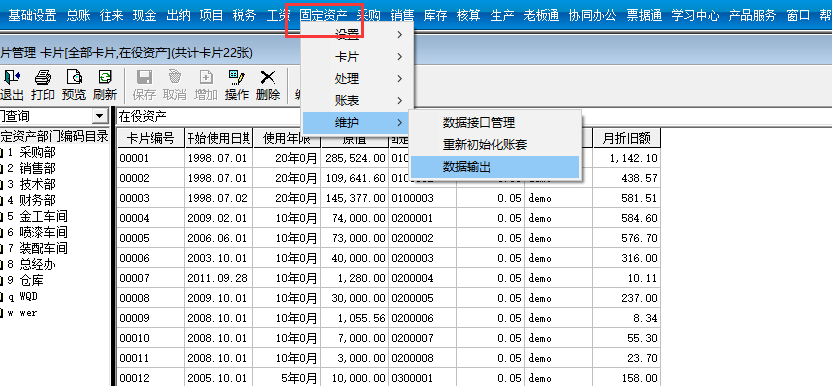This screenshot has width=832, height=386.
Task: Click the 删除 delete toolbar icon
Action: pos(267,85)
